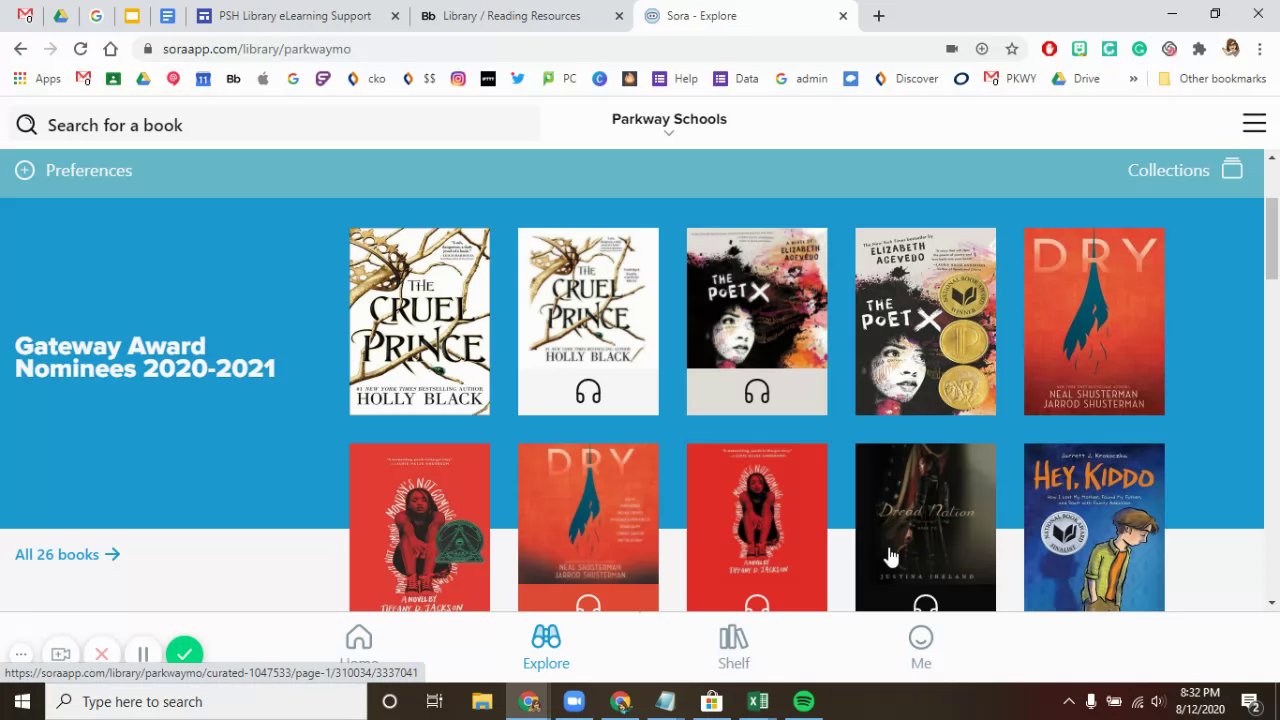
Task: Open the Instagram bookmark icon
Action: coord(458,78)
